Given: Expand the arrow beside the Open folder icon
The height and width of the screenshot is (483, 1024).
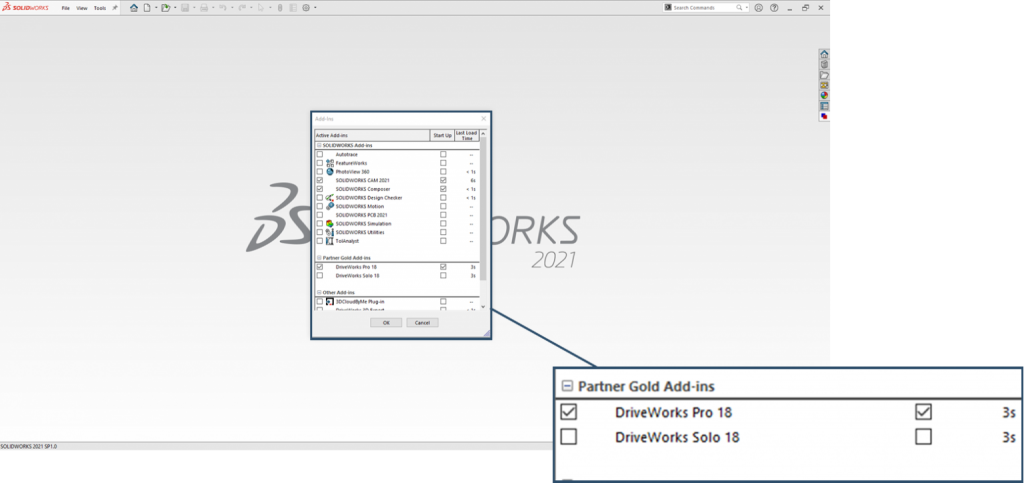Looking at the screenshot, I should 175,8.
